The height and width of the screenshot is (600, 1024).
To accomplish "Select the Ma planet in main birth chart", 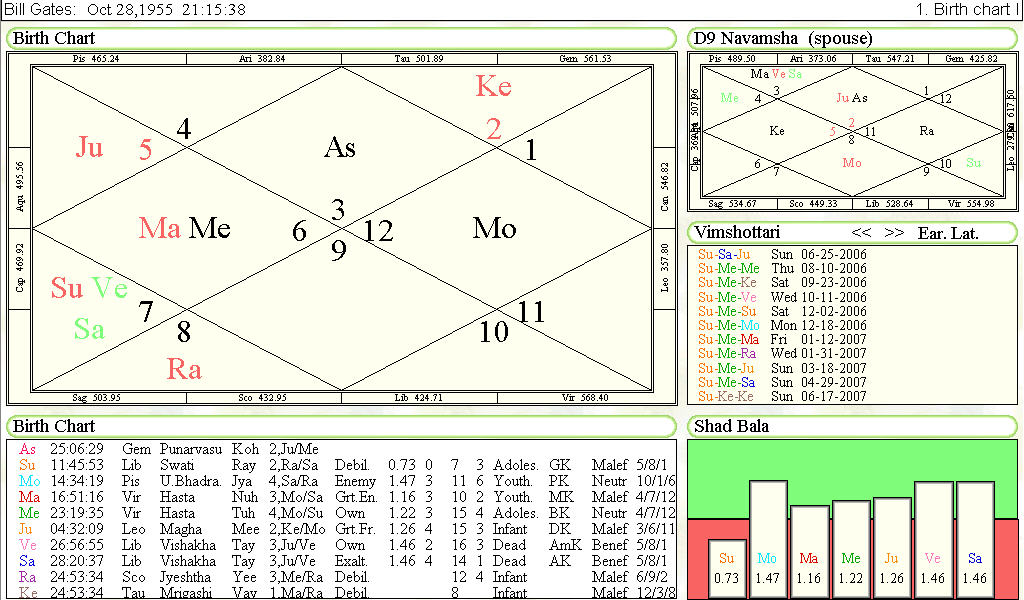I will point(159,228).
